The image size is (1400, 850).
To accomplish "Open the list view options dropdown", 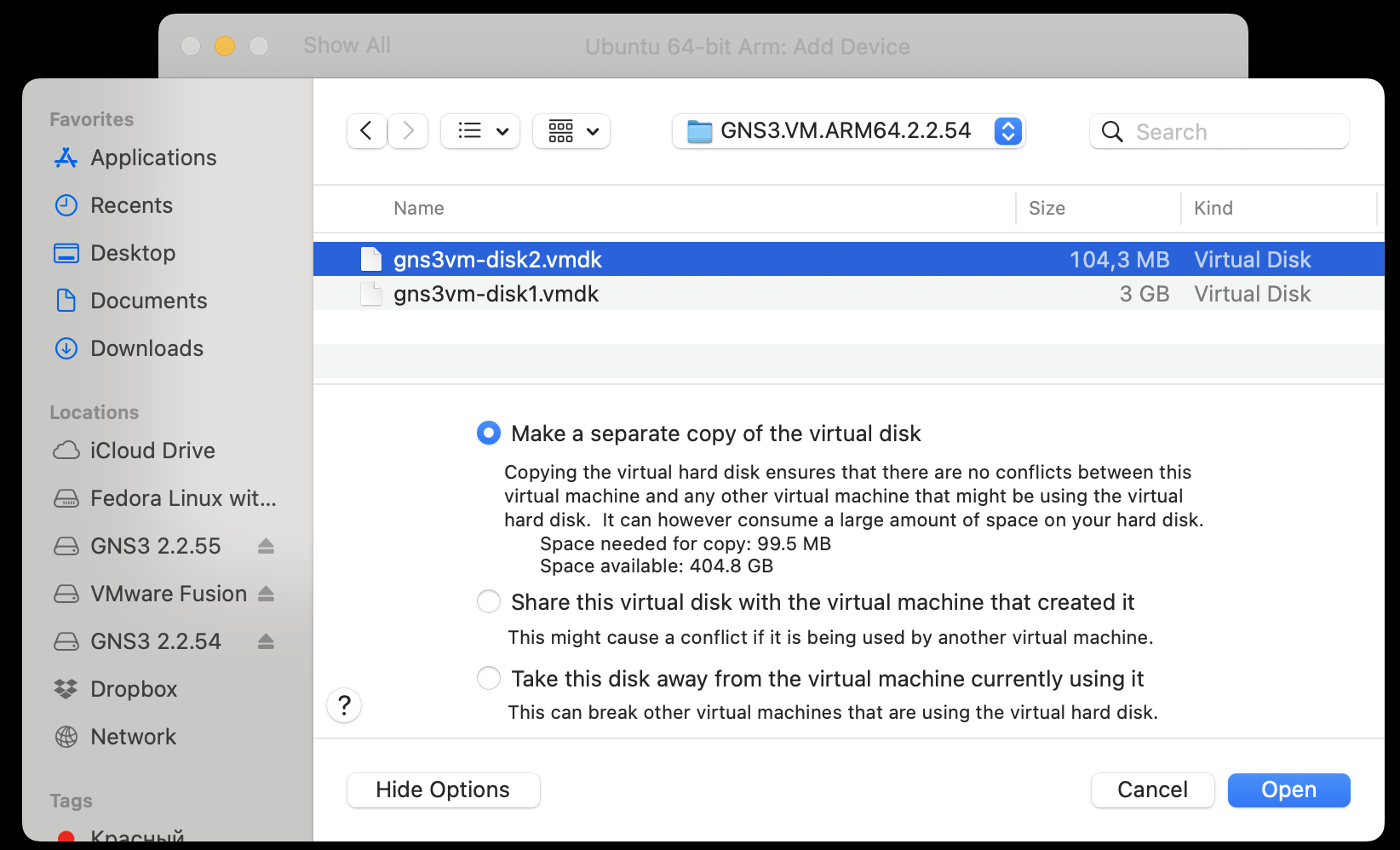I will tap(480, 131).
